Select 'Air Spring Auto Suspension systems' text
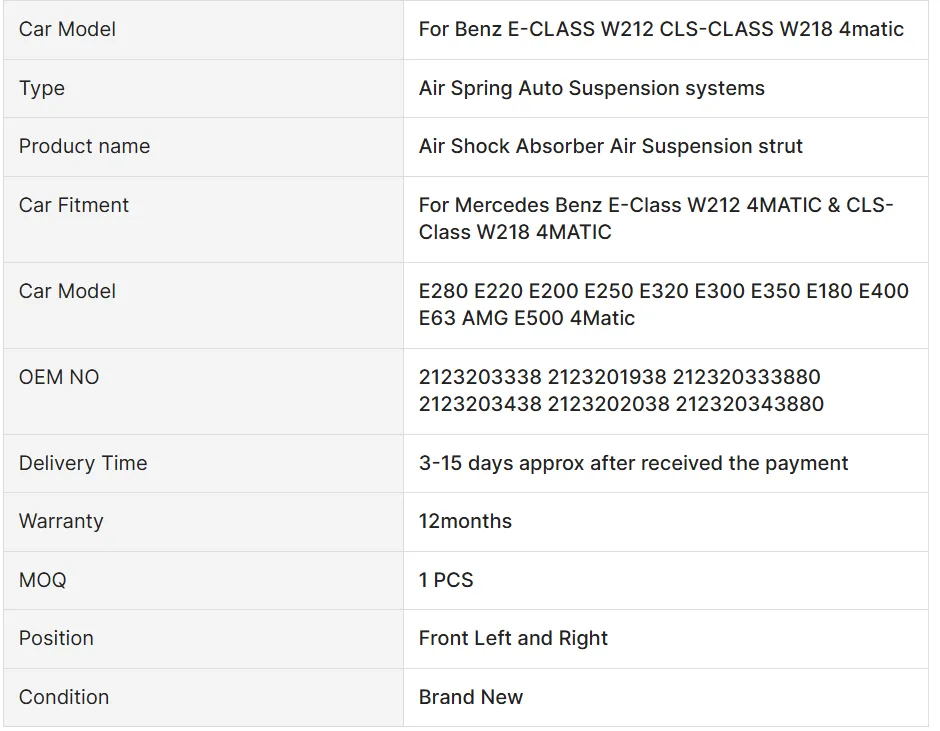 pyautogui.click(x=591, y=88)
